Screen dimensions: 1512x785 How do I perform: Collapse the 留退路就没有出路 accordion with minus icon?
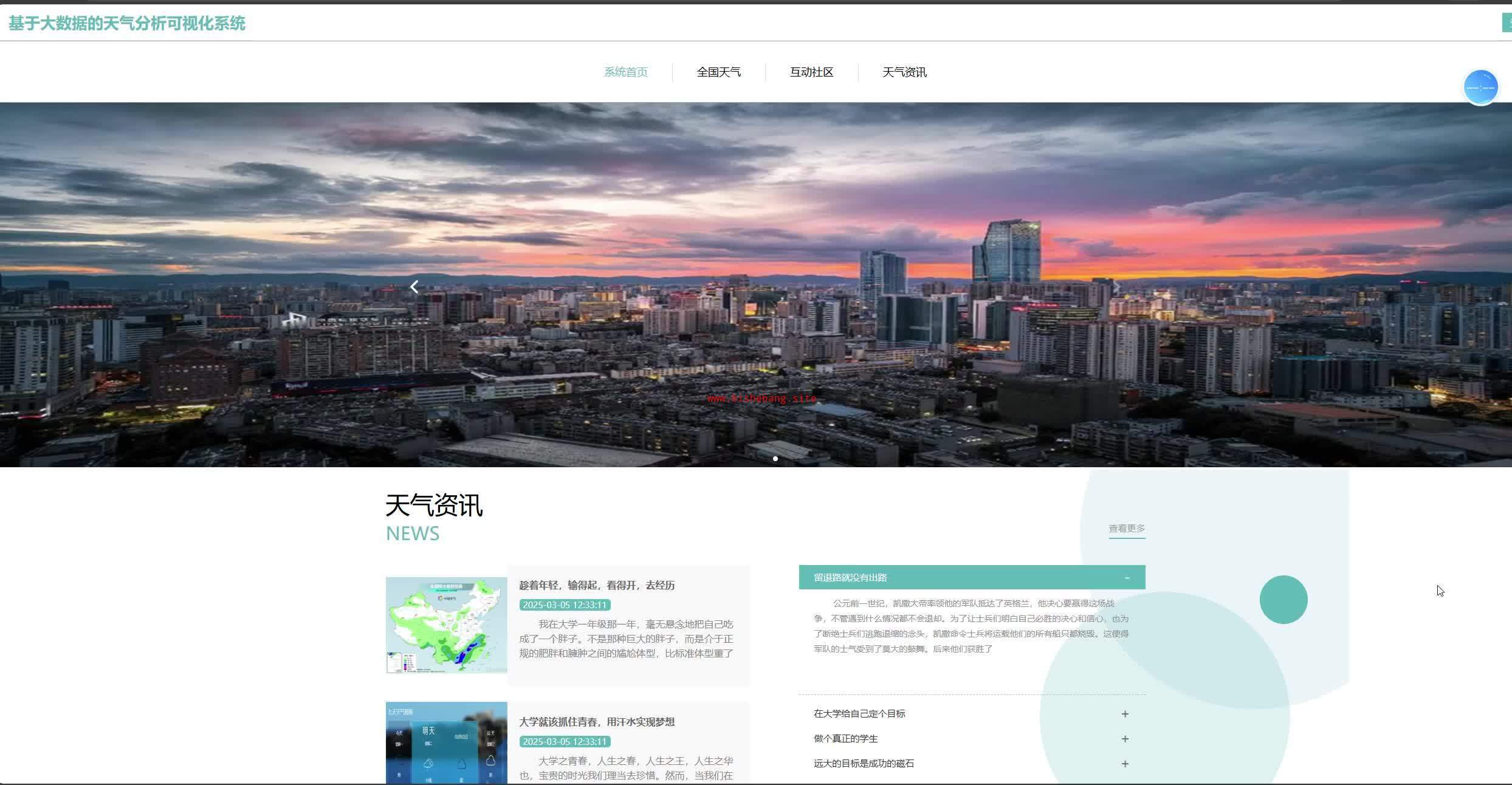(1127, 578)
